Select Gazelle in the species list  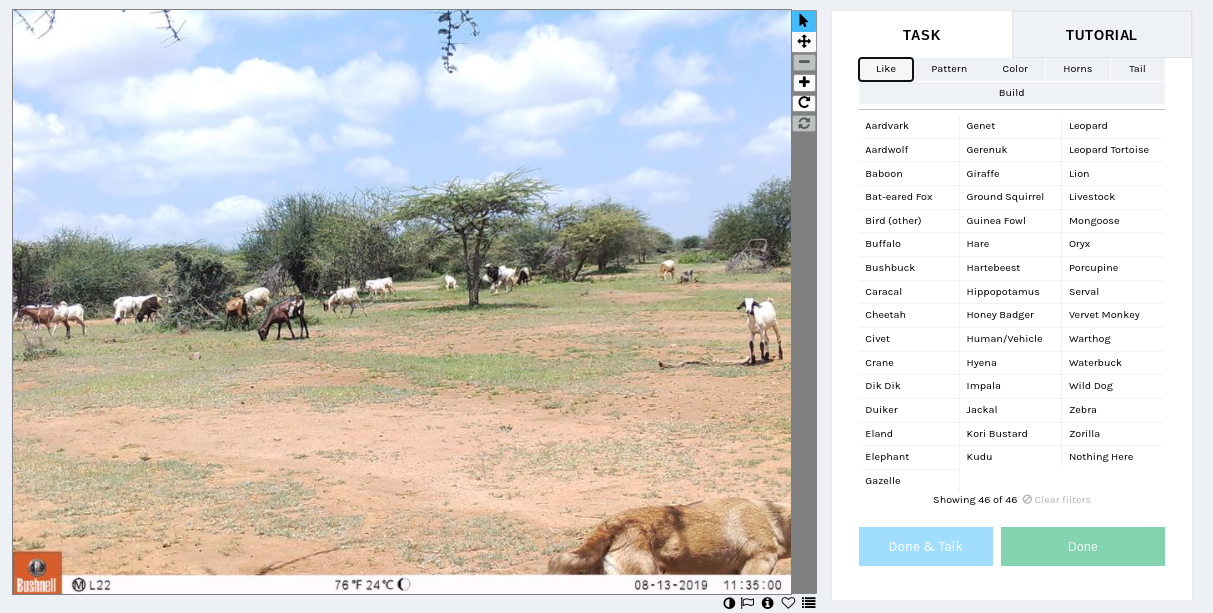(909, 481)
